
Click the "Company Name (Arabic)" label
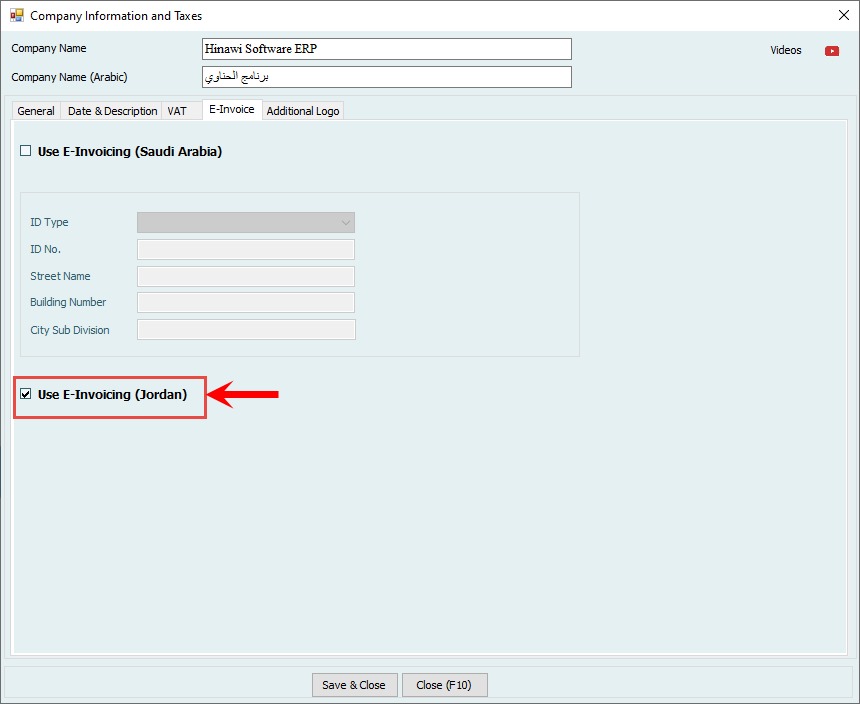(x=69, y=77)
